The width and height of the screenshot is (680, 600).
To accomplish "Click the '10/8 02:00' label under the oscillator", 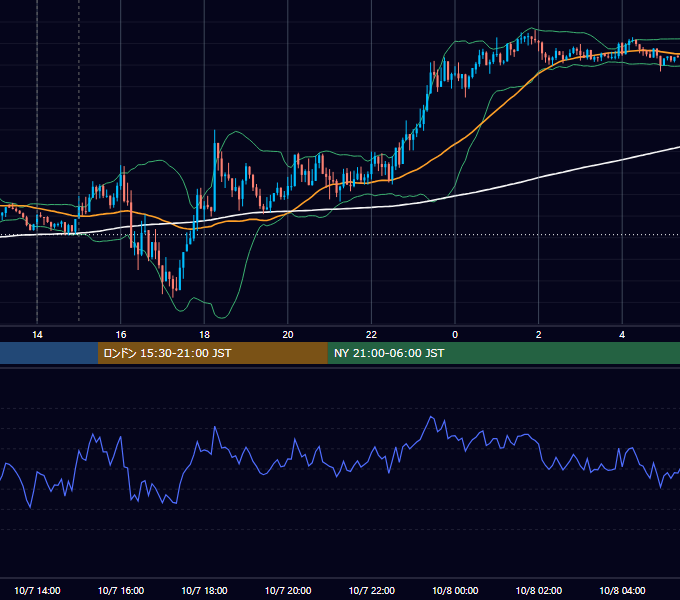I will pyautogui.click(x=539, y=590).
